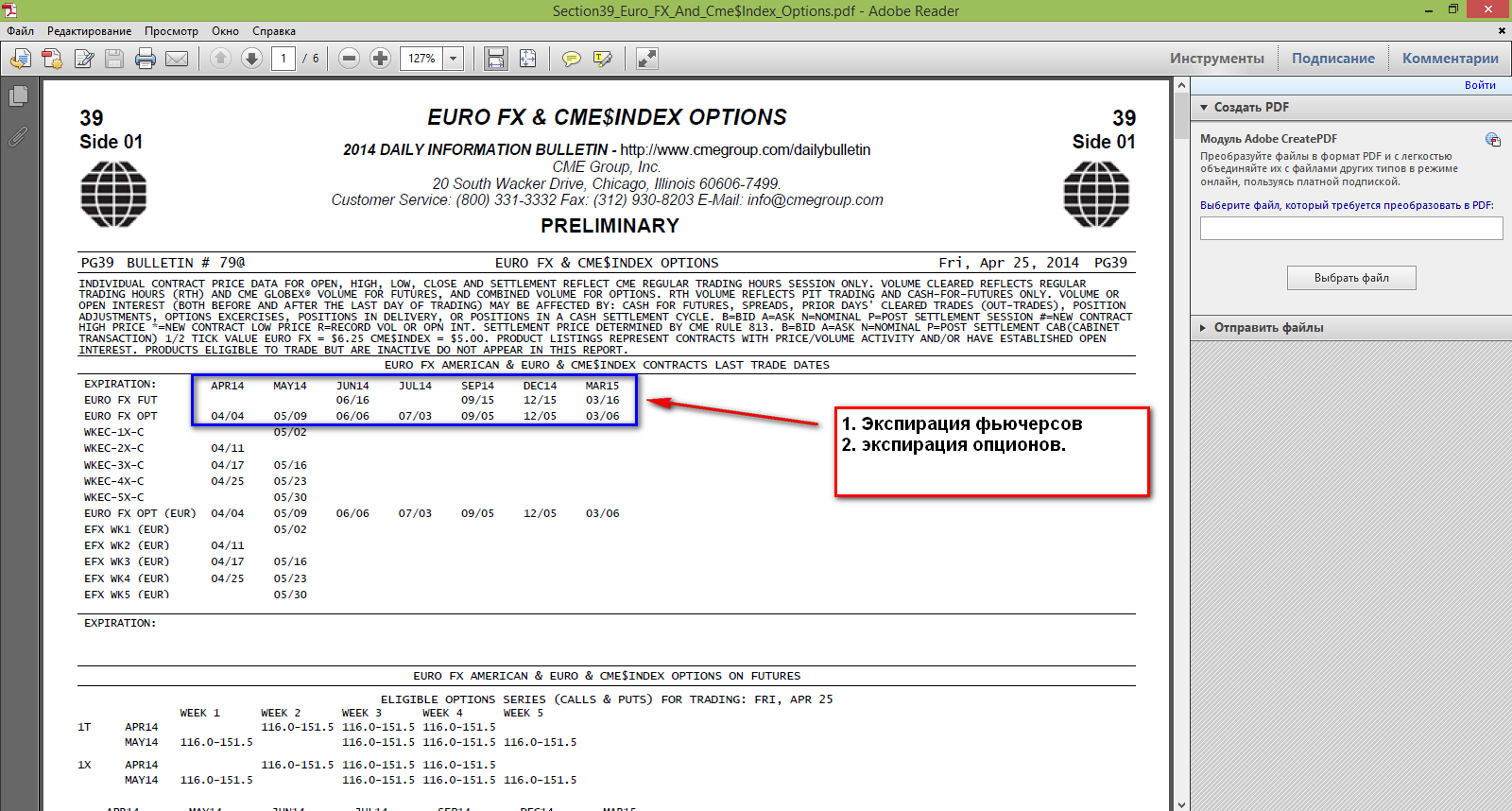
Task: Click the 'BULLETIN # 79@' text
Action: coord(186,263)
